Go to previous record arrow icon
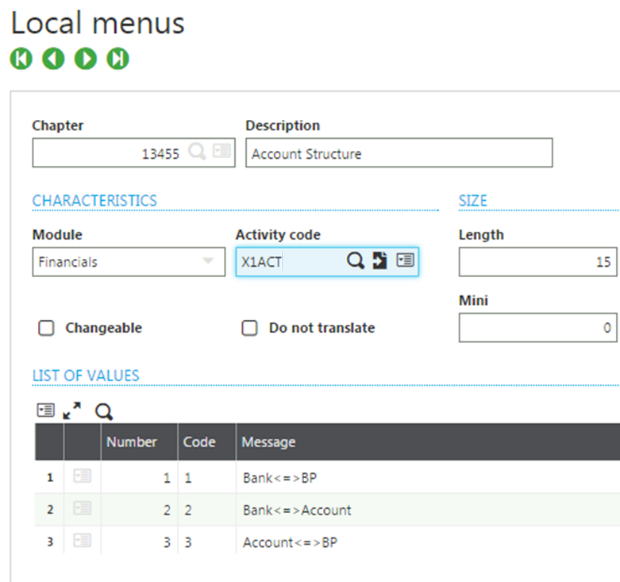Image resolution: width=620 pixels, height=582 pixels. [x=53, y=59]
